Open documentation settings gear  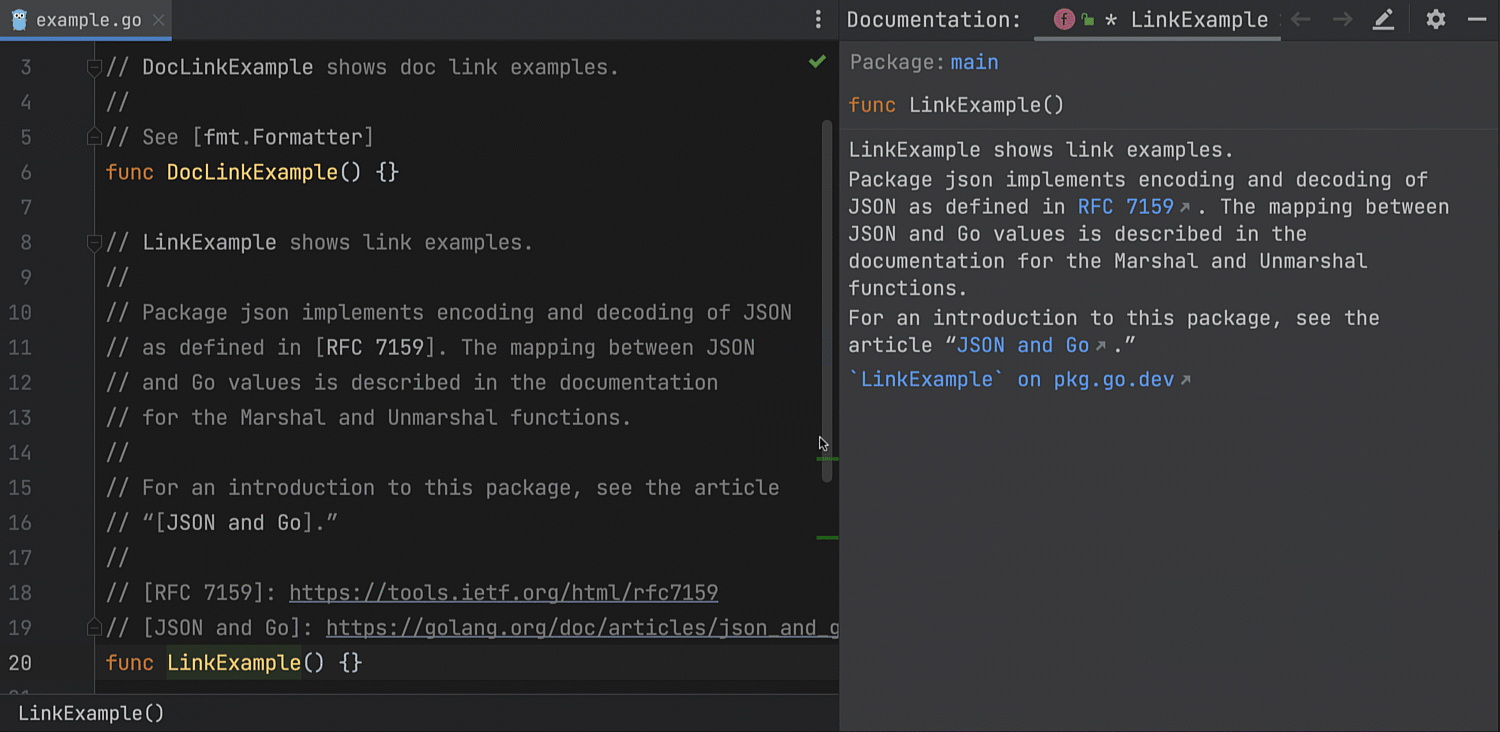coord(1436,20)
